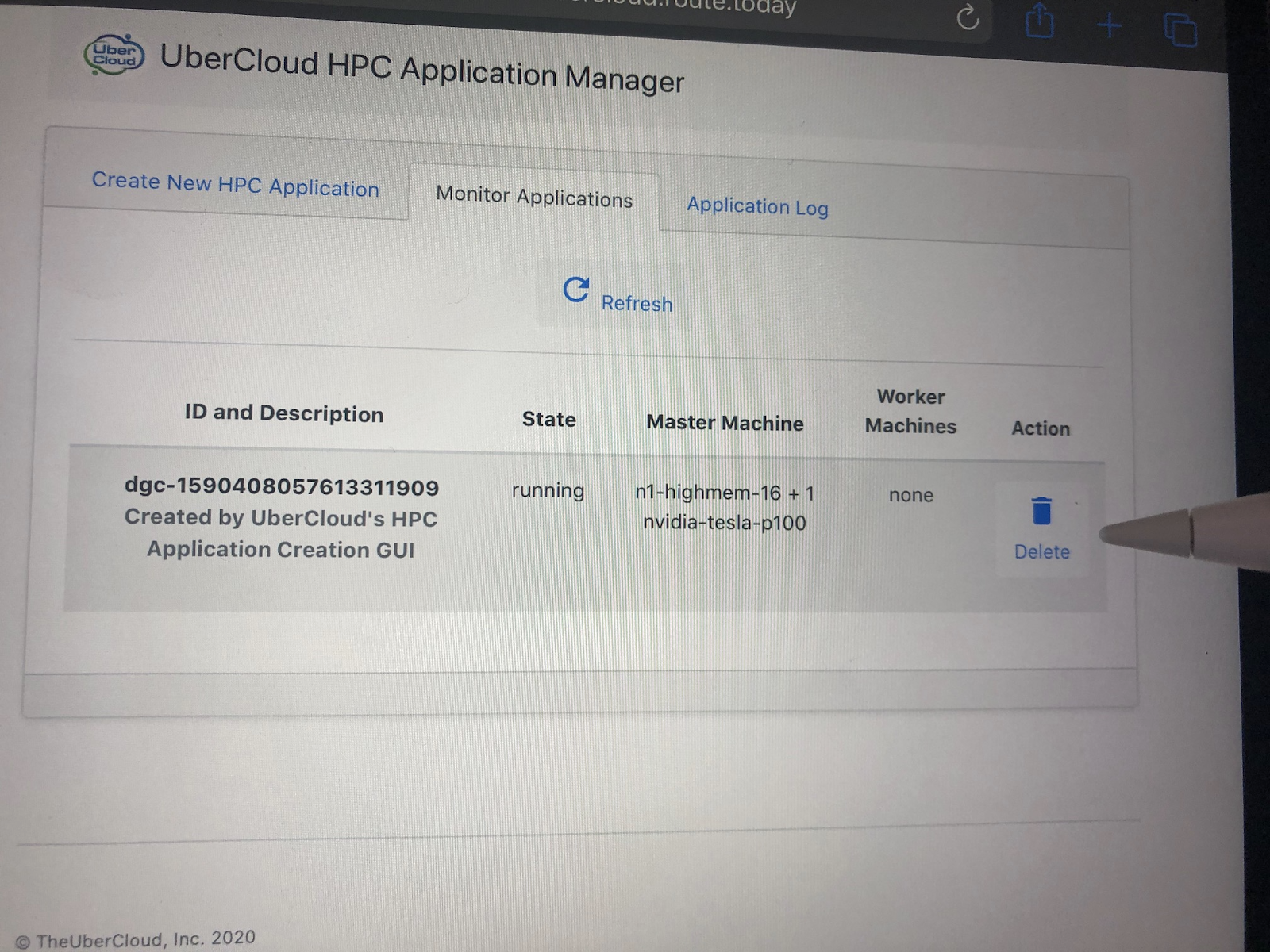Click the trash can delete icon
This screenshot has height=952, width=1270.
(x=1041, y=511)
